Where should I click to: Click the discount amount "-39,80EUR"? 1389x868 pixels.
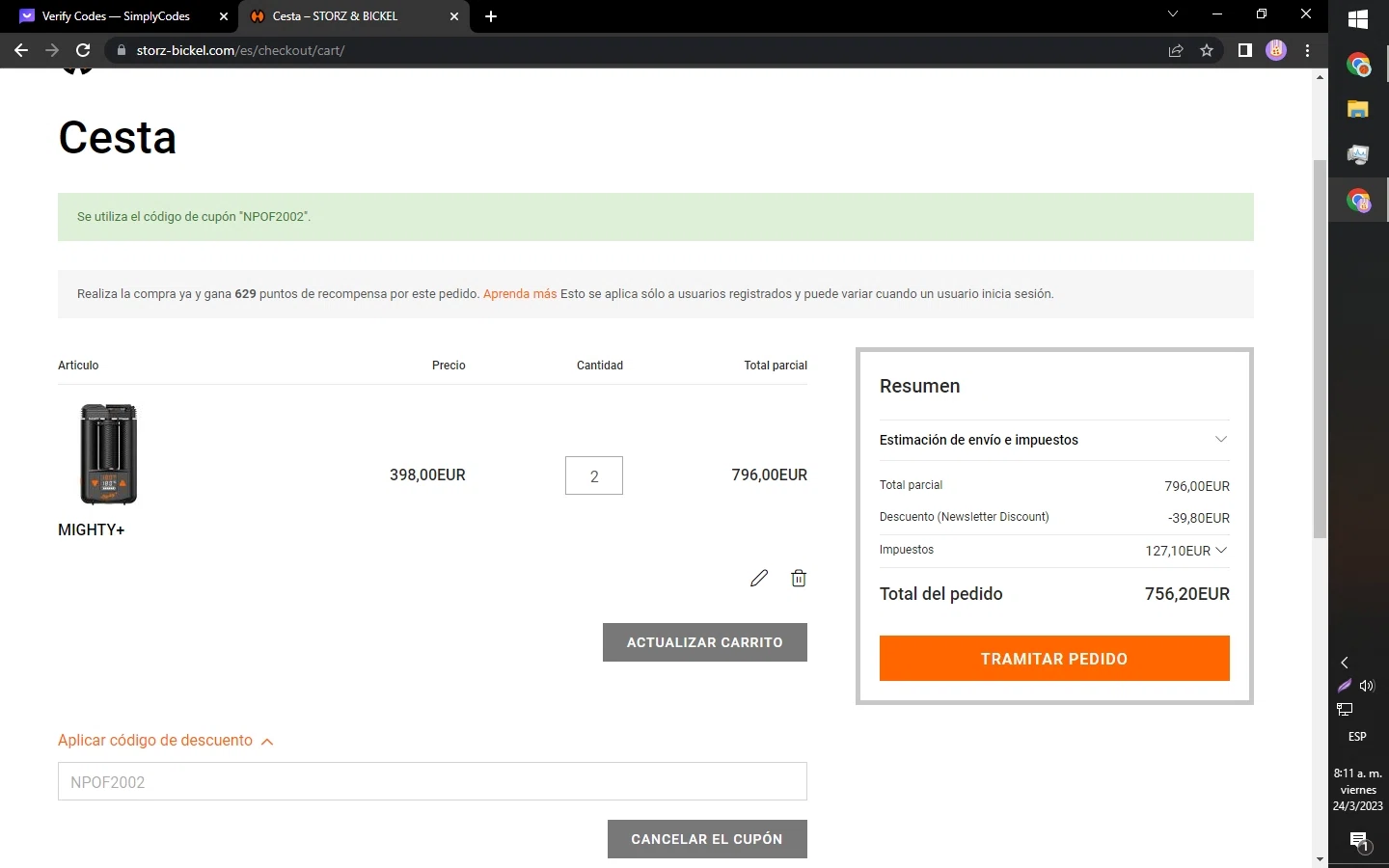[x=1199, y=518]
